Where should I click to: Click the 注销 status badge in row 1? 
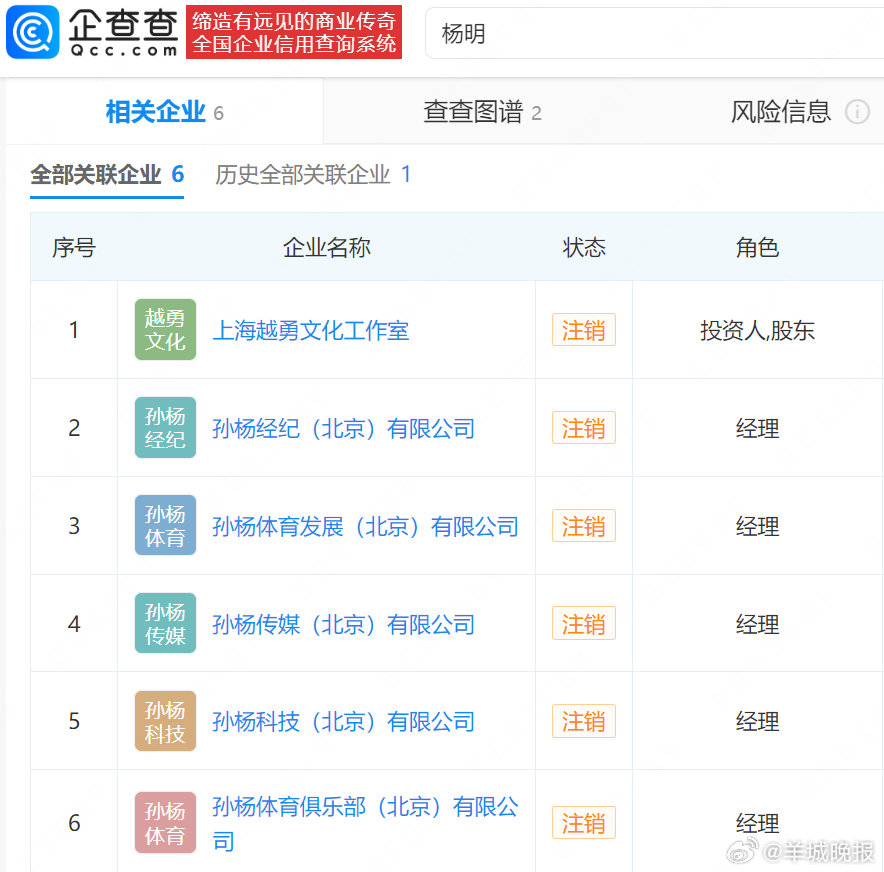pos(583,329)
